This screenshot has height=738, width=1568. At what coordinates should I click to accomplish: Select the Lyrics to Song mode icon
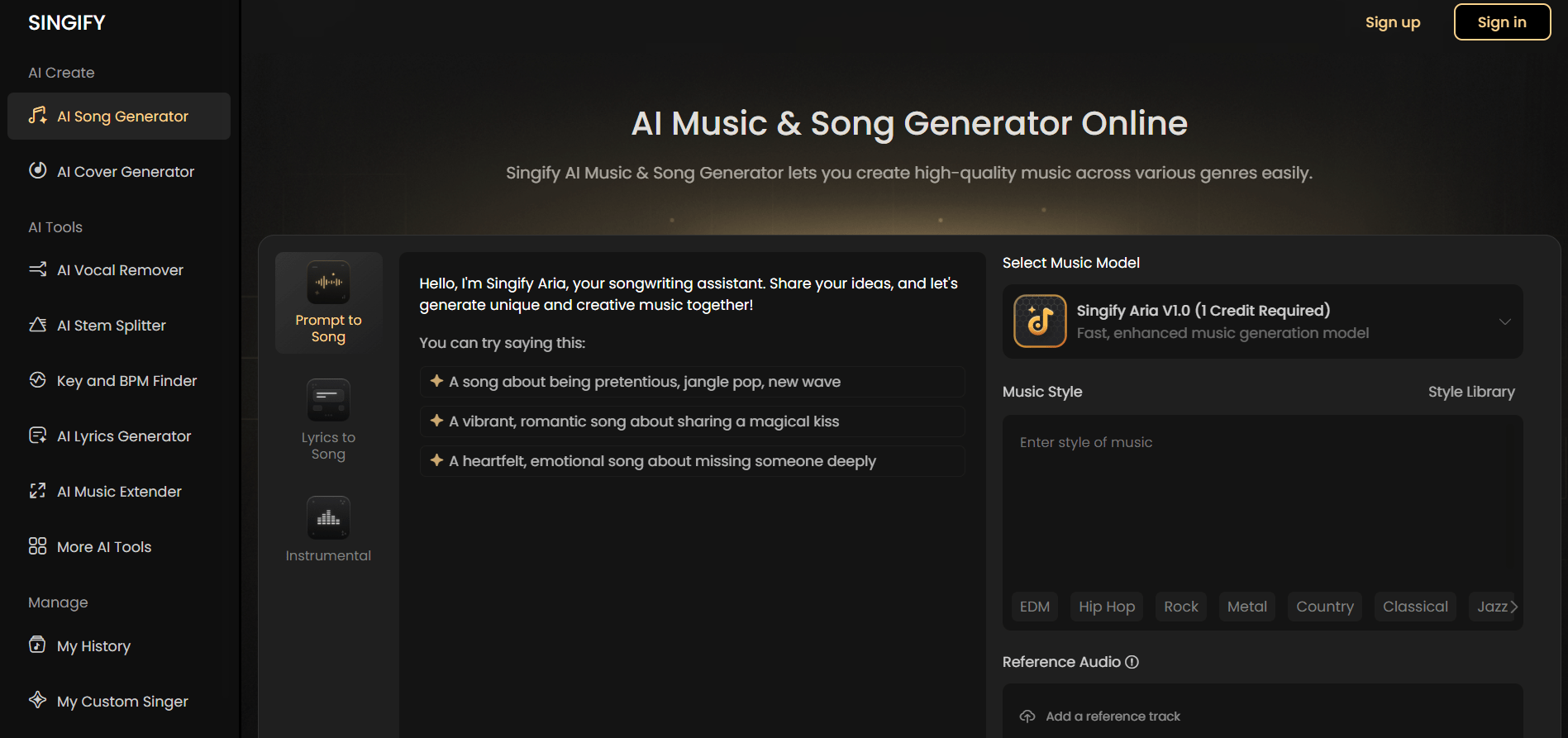coord(328,400)
